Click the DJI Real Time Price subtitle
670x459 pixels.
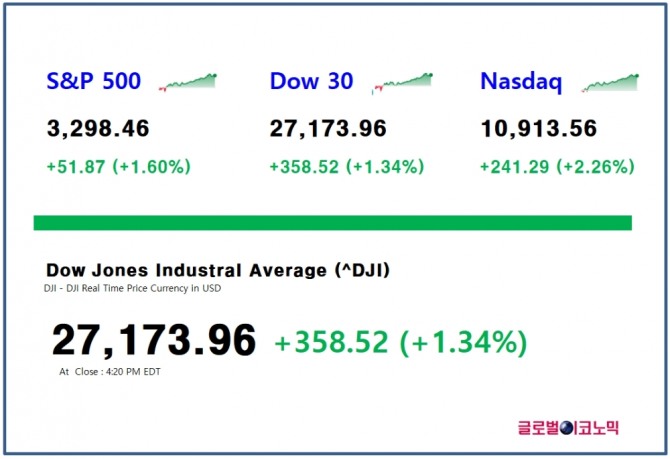point(132,288)
